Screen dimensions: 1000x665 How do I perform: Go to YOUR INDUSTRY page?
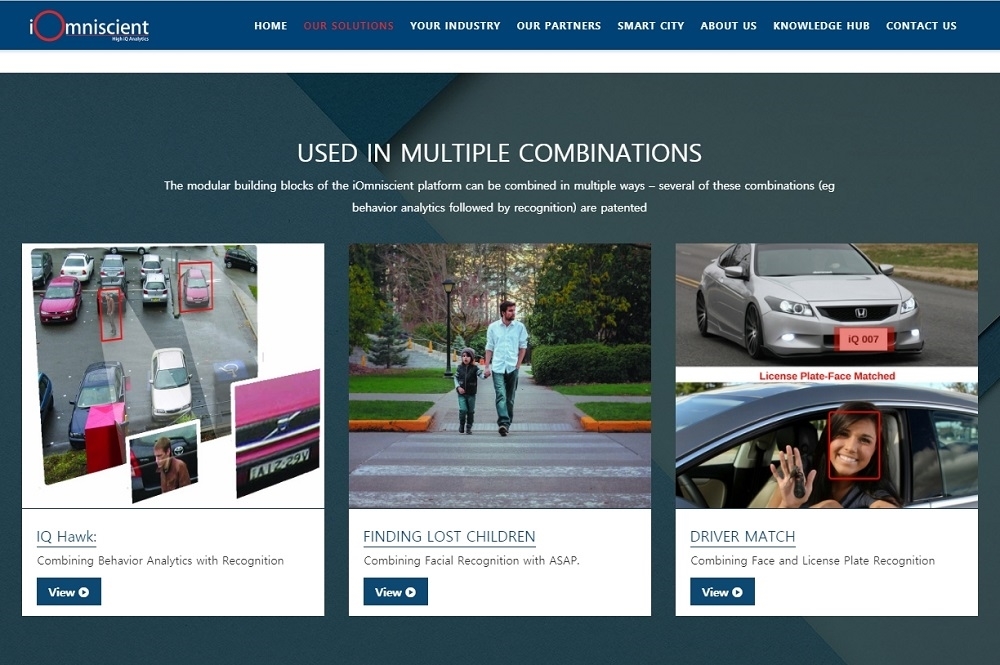click(455, 26)
